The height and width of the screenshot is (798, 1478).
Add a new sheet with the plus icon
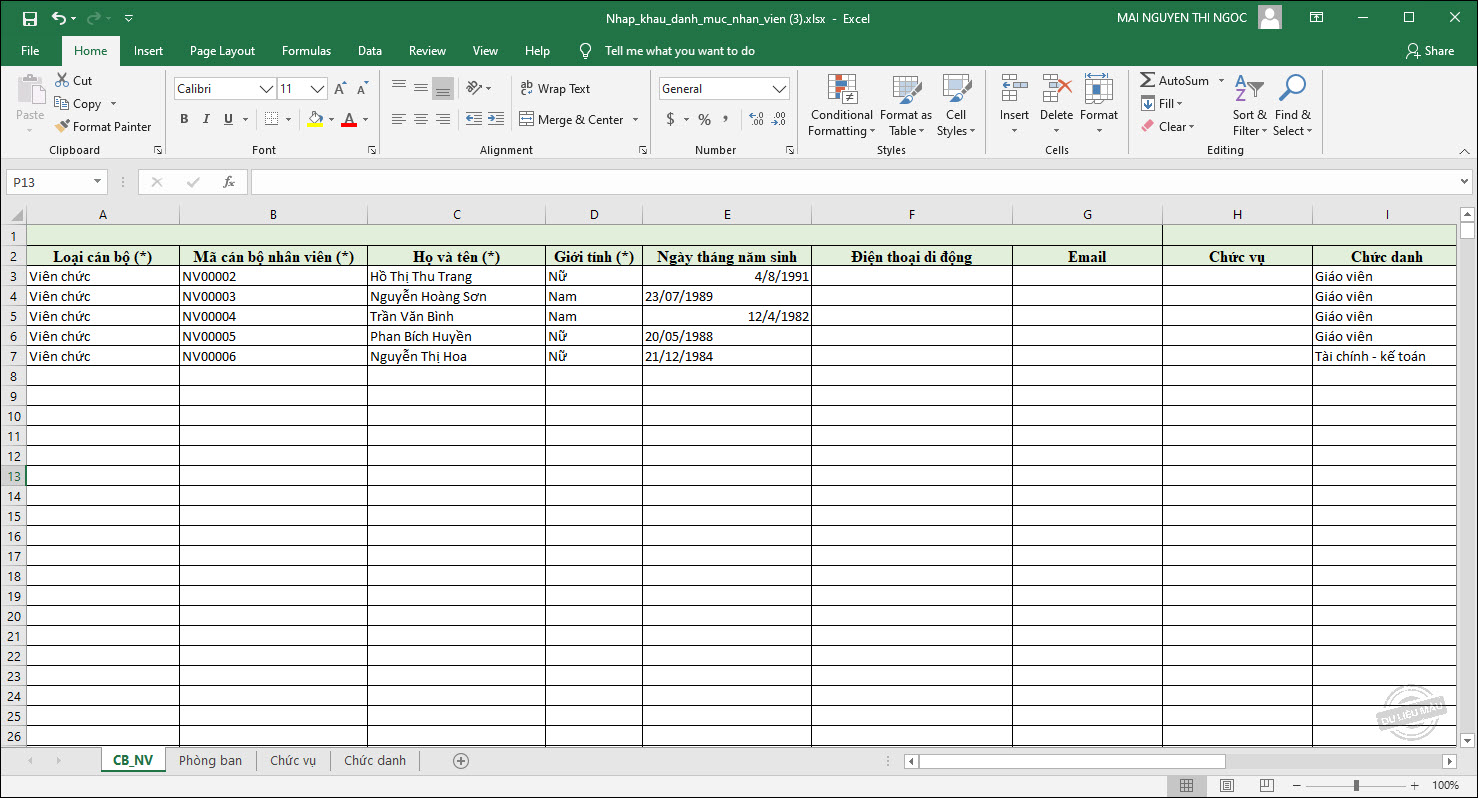click(461, 761)
